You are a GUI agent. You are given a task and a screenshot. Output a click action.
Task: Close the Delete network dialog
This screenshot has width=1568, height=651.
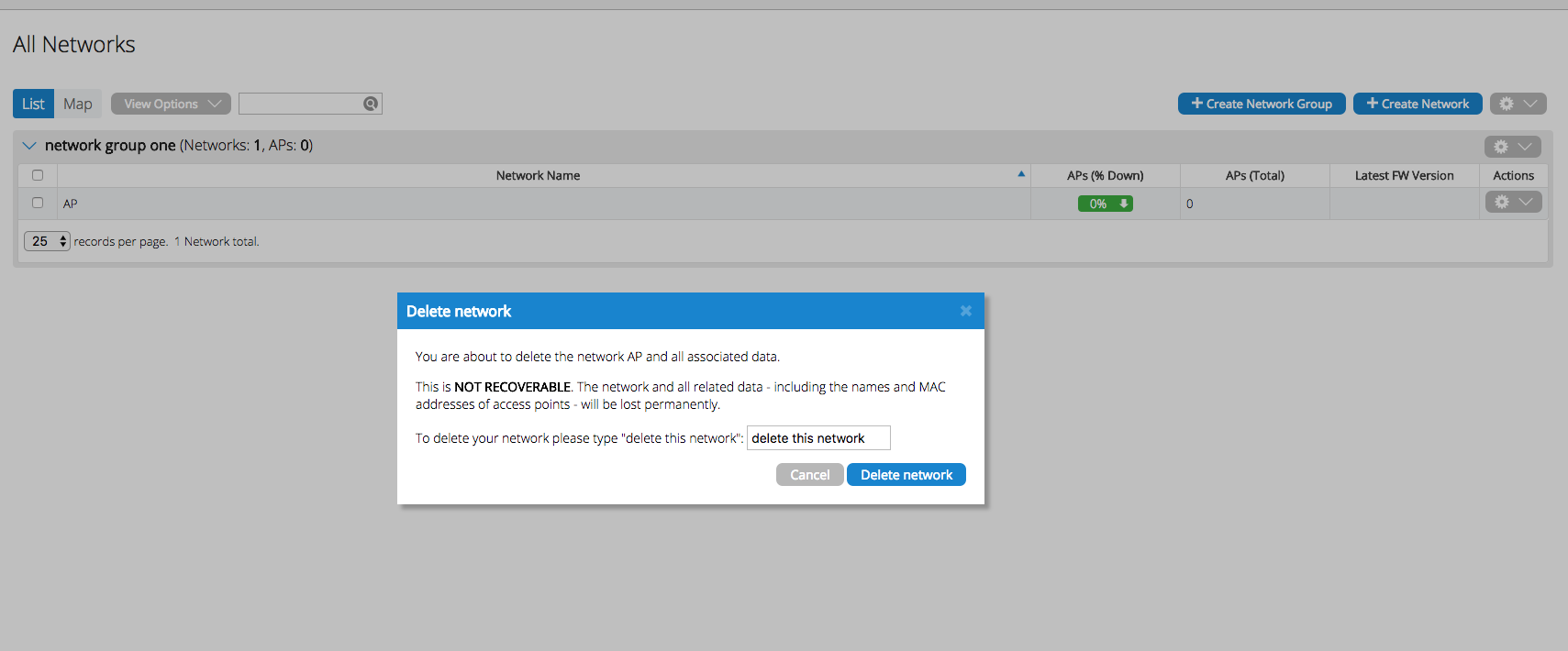(965, 311)
